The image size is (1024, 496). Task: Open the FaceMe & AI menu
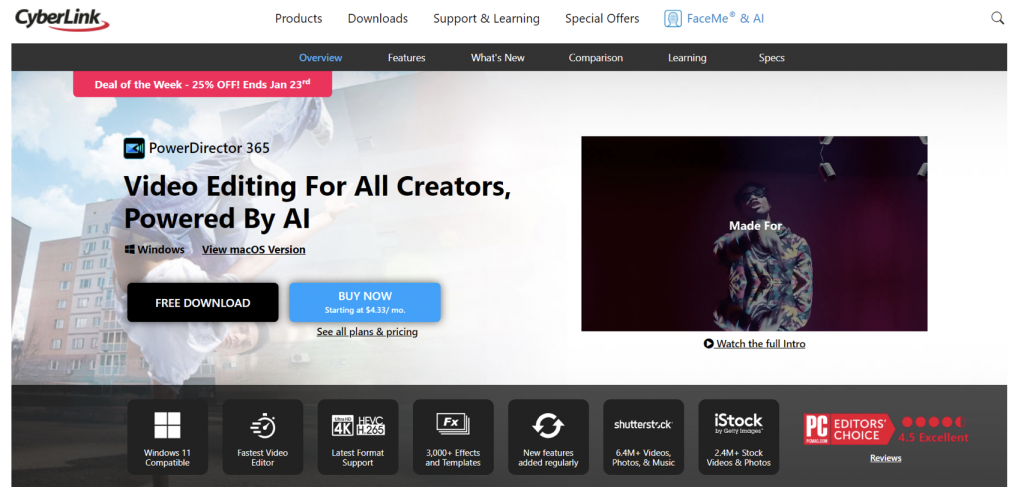point(714,19)
